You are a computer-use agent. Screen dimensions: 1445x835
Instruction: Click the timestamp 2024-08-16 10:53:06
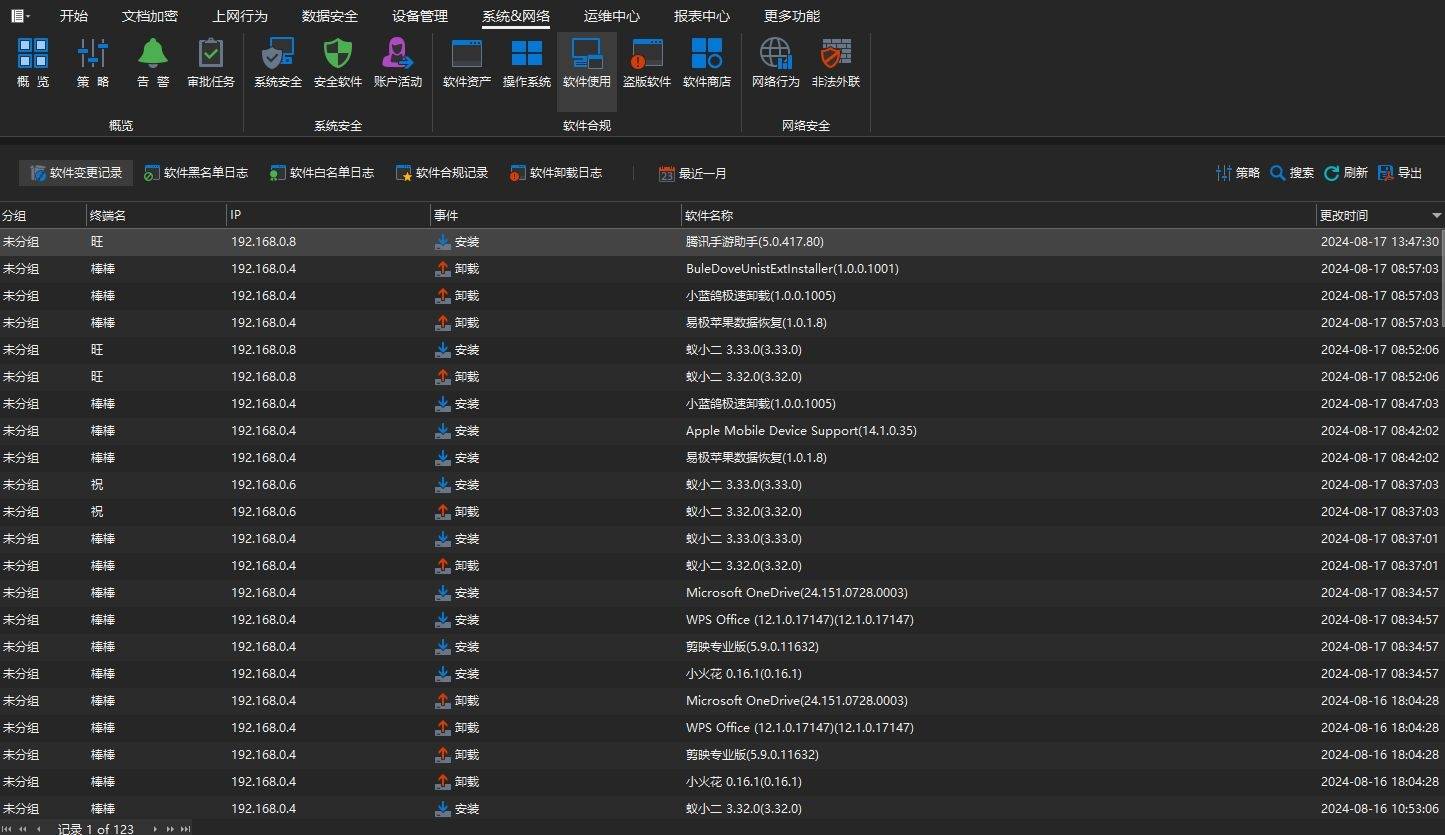click(x=1379, y=809)
